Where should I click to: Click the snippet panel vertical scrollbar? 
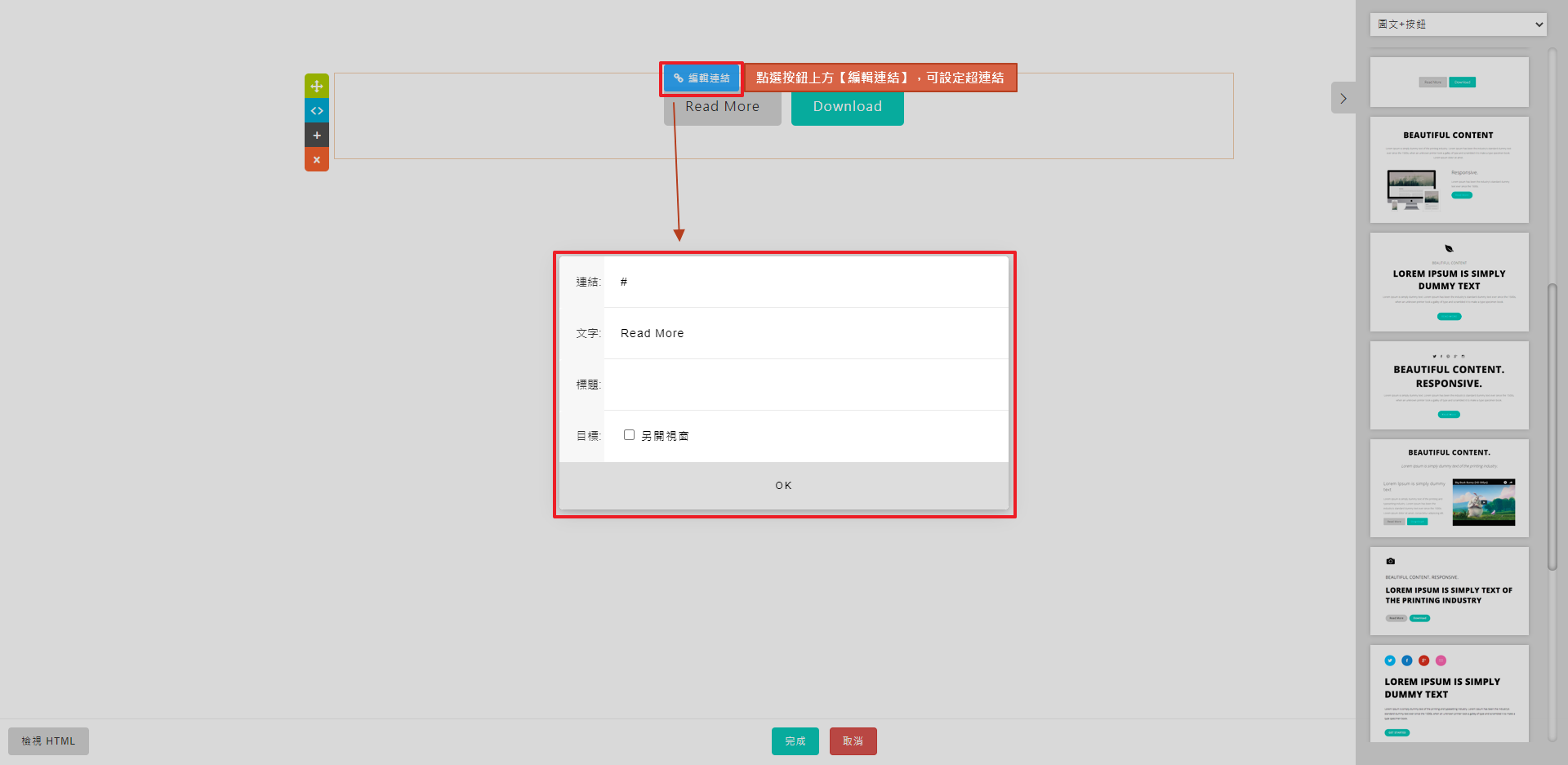point(1552,425)
